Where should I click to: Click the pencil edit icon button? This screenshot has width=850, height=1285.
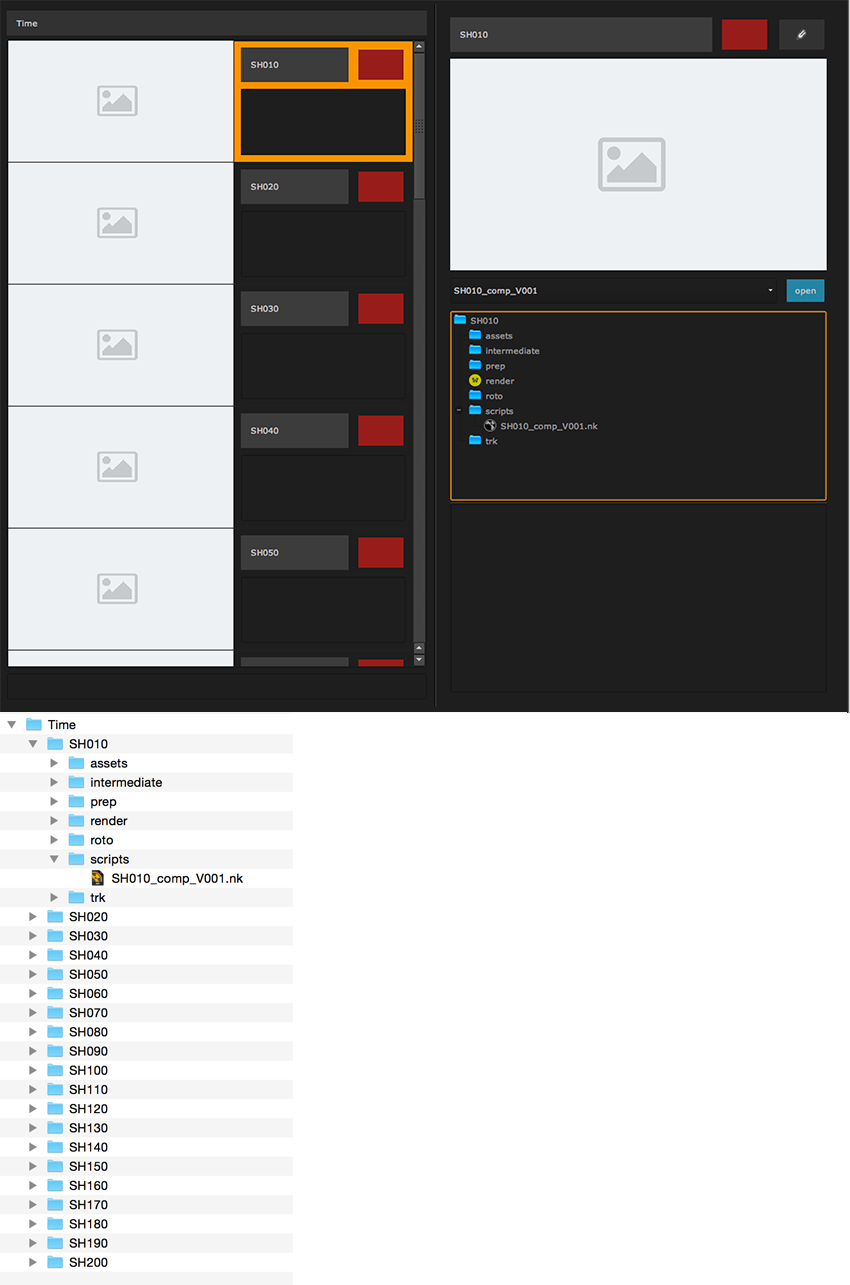[801, 34]
